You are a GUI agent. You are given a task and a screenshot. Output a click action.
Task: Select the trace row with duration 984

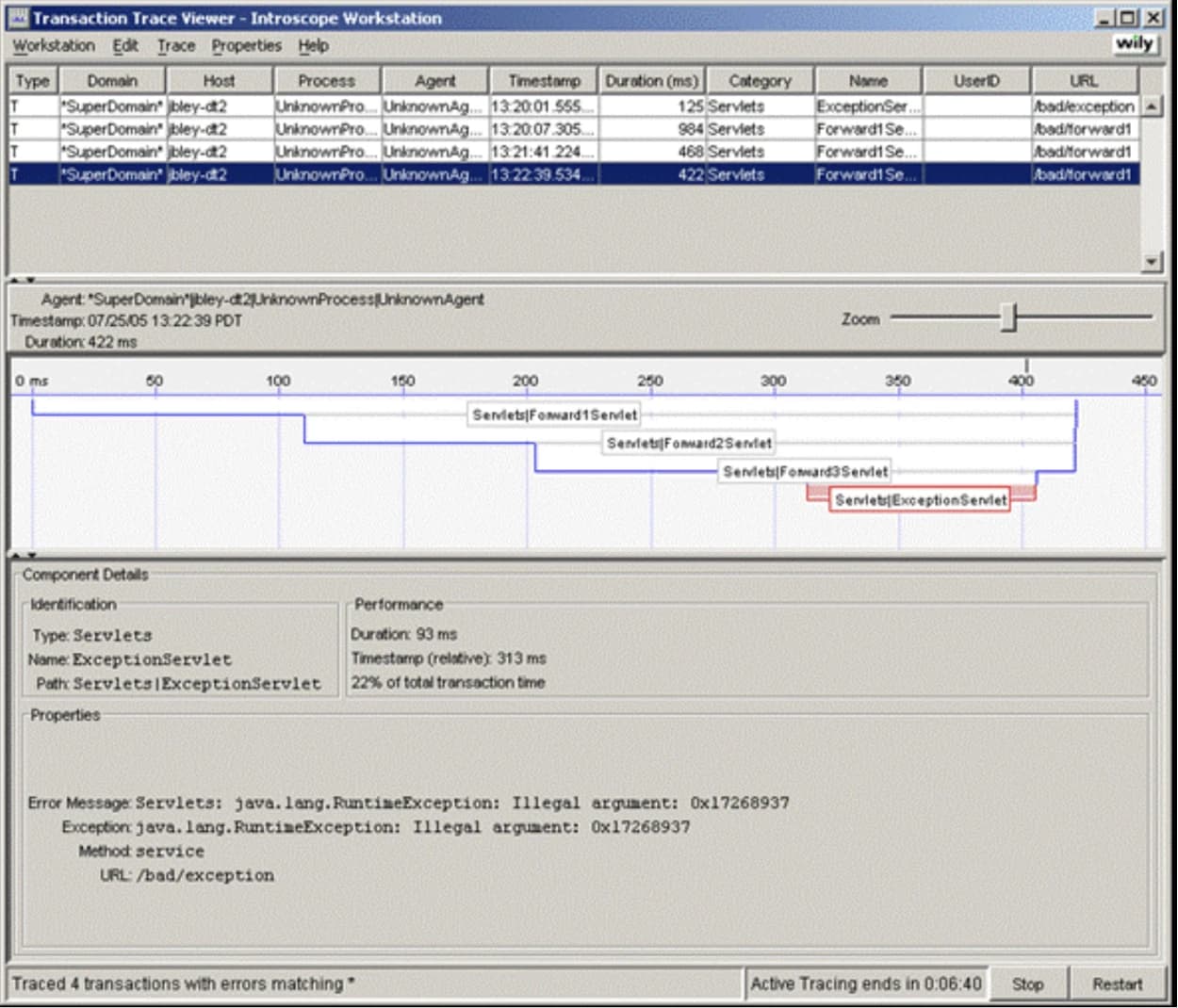(x=574, y=129)
